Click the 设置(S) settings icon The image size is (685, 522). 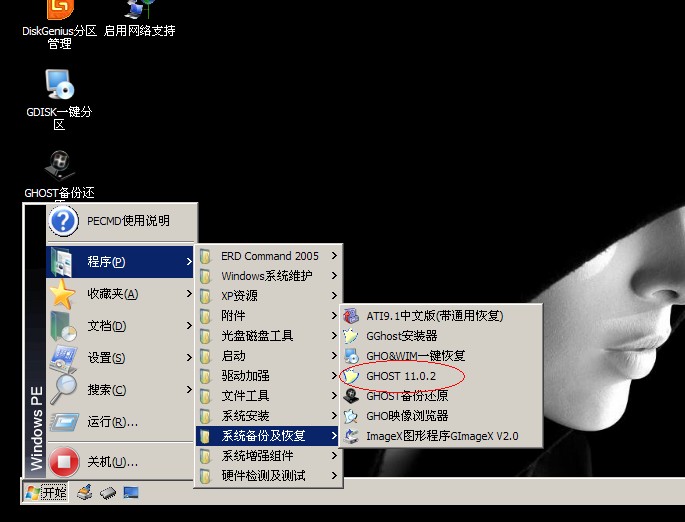[x=63, y=358]
